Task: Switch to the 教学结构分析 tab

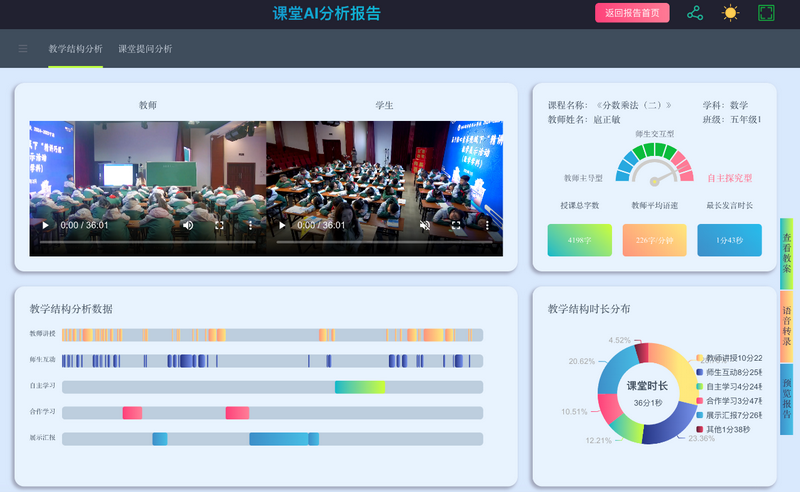Action: (x=75, y=48)
